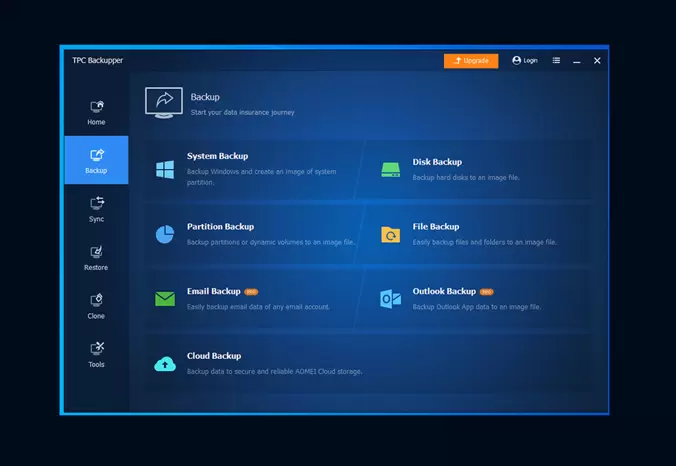Choose the File Backup title text
The image size is (676, 466).
pos(435,227)
